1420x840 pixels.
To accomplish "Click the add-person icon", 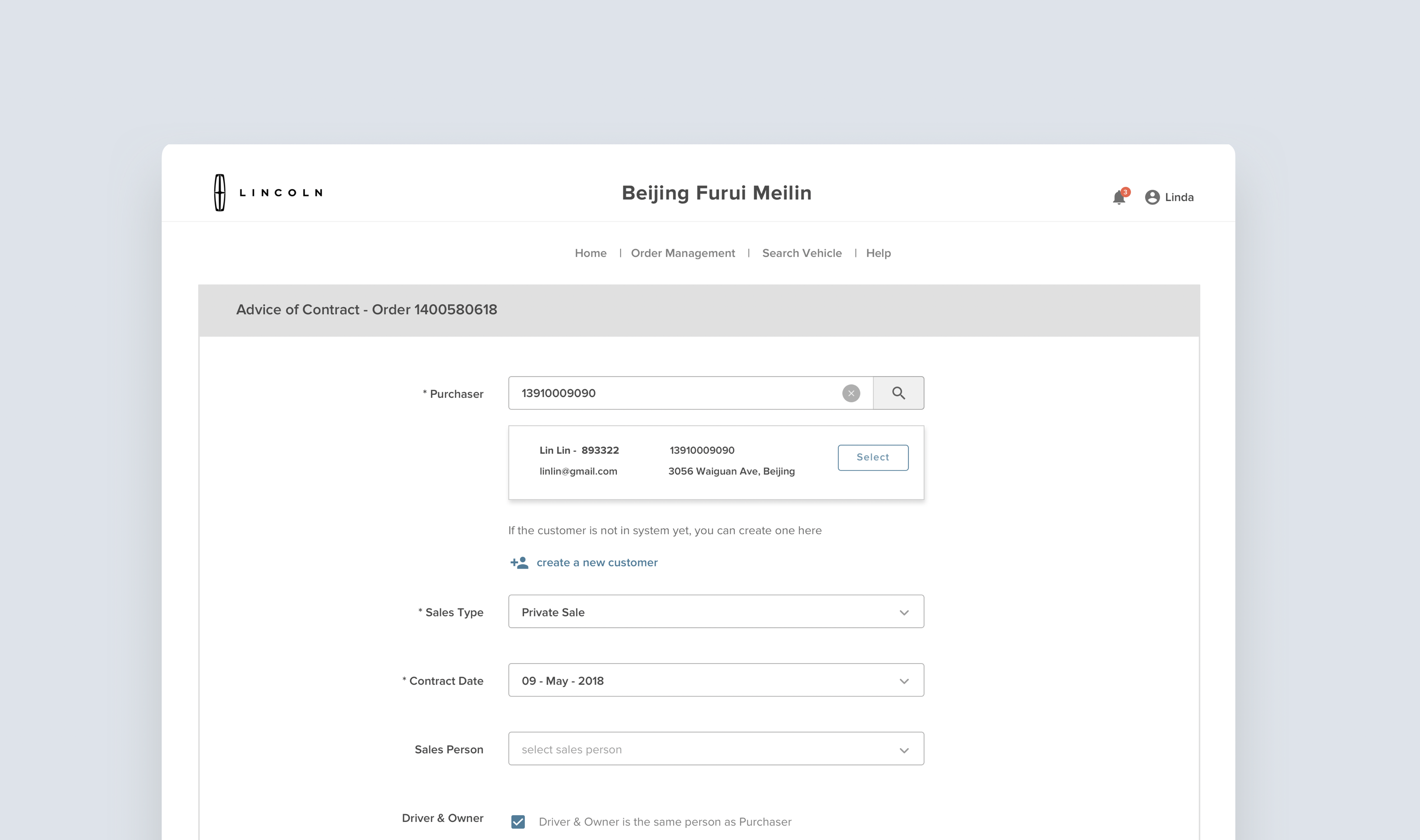I will coord(519,563).
